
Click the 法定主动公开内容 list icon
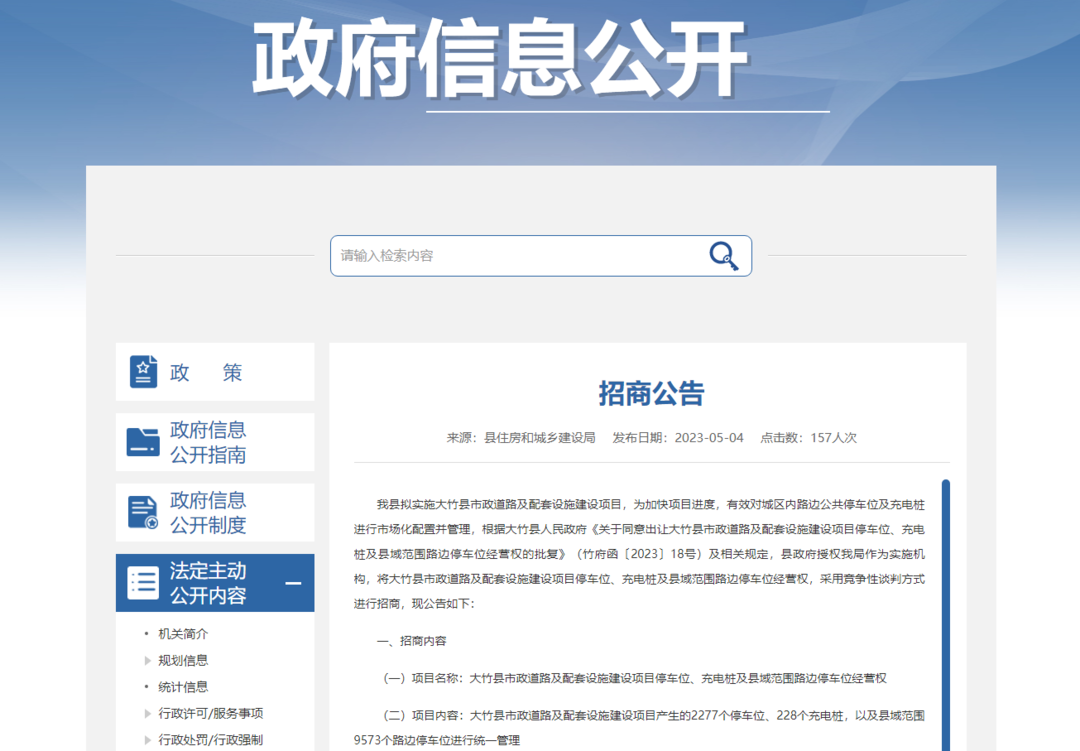(x=143, y=583)
